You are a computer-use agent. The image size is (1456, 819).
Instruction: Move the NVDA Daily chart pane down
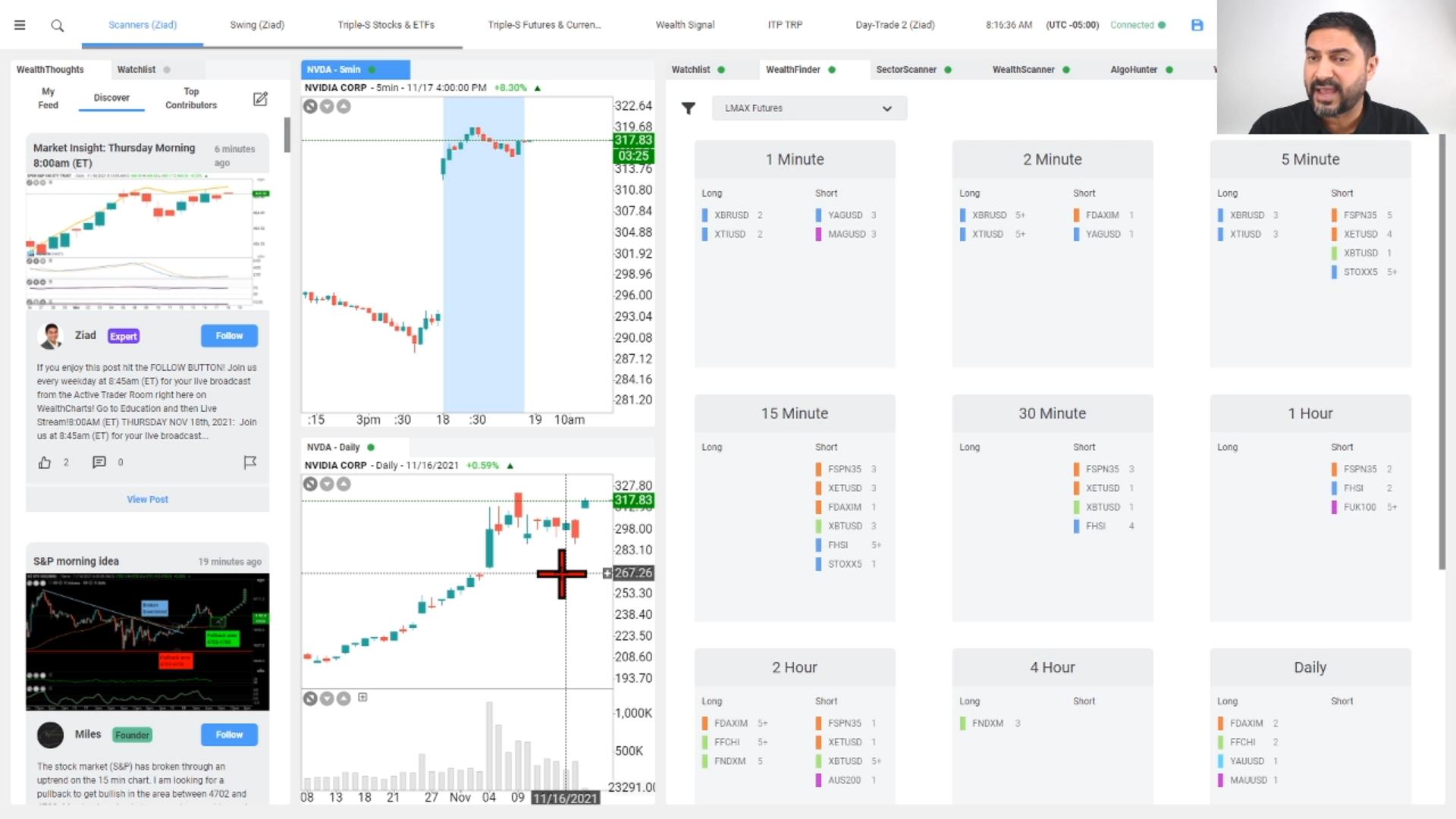click(x=327, y=485)
